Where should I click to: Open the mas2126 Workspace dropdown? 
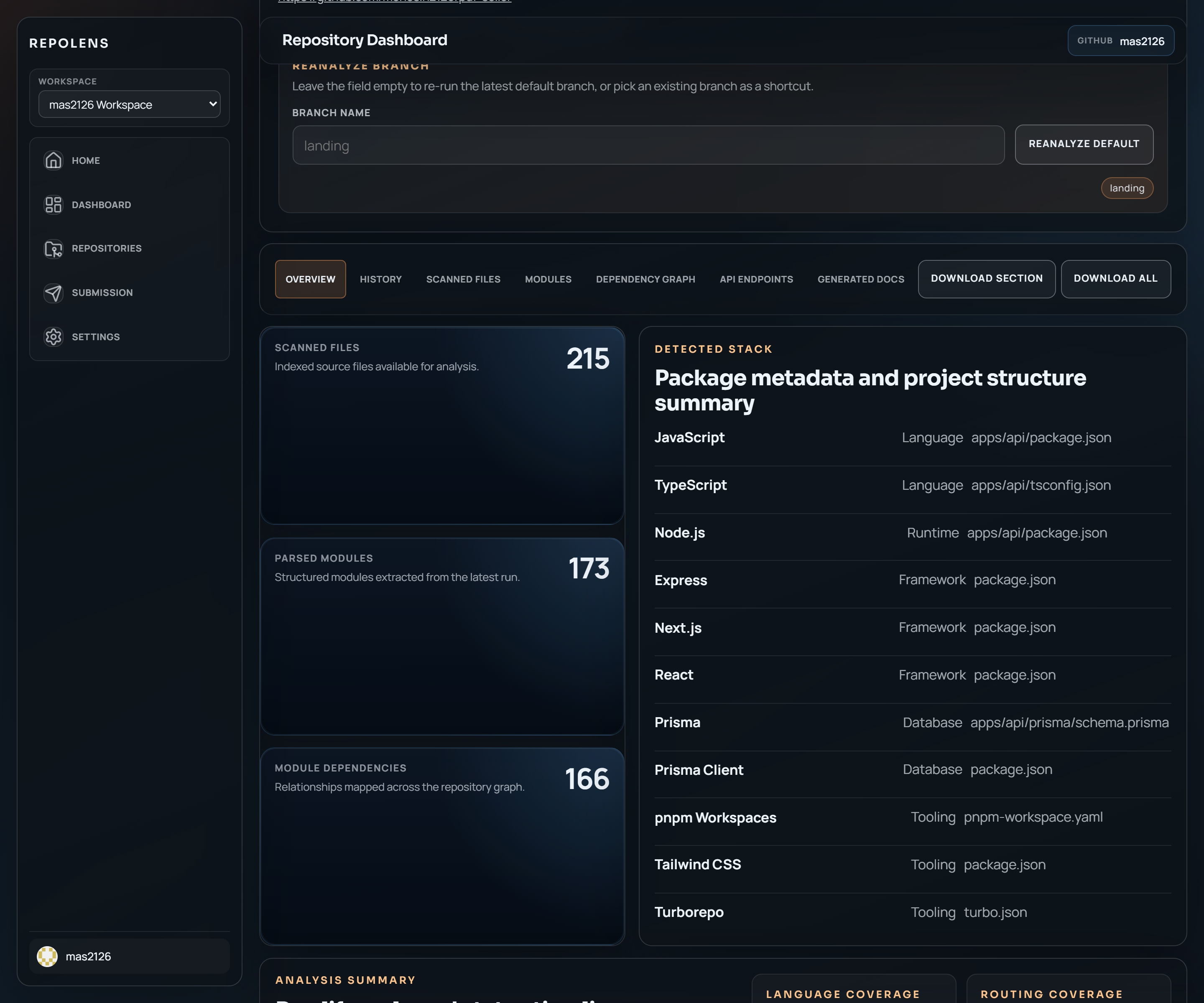130,104
